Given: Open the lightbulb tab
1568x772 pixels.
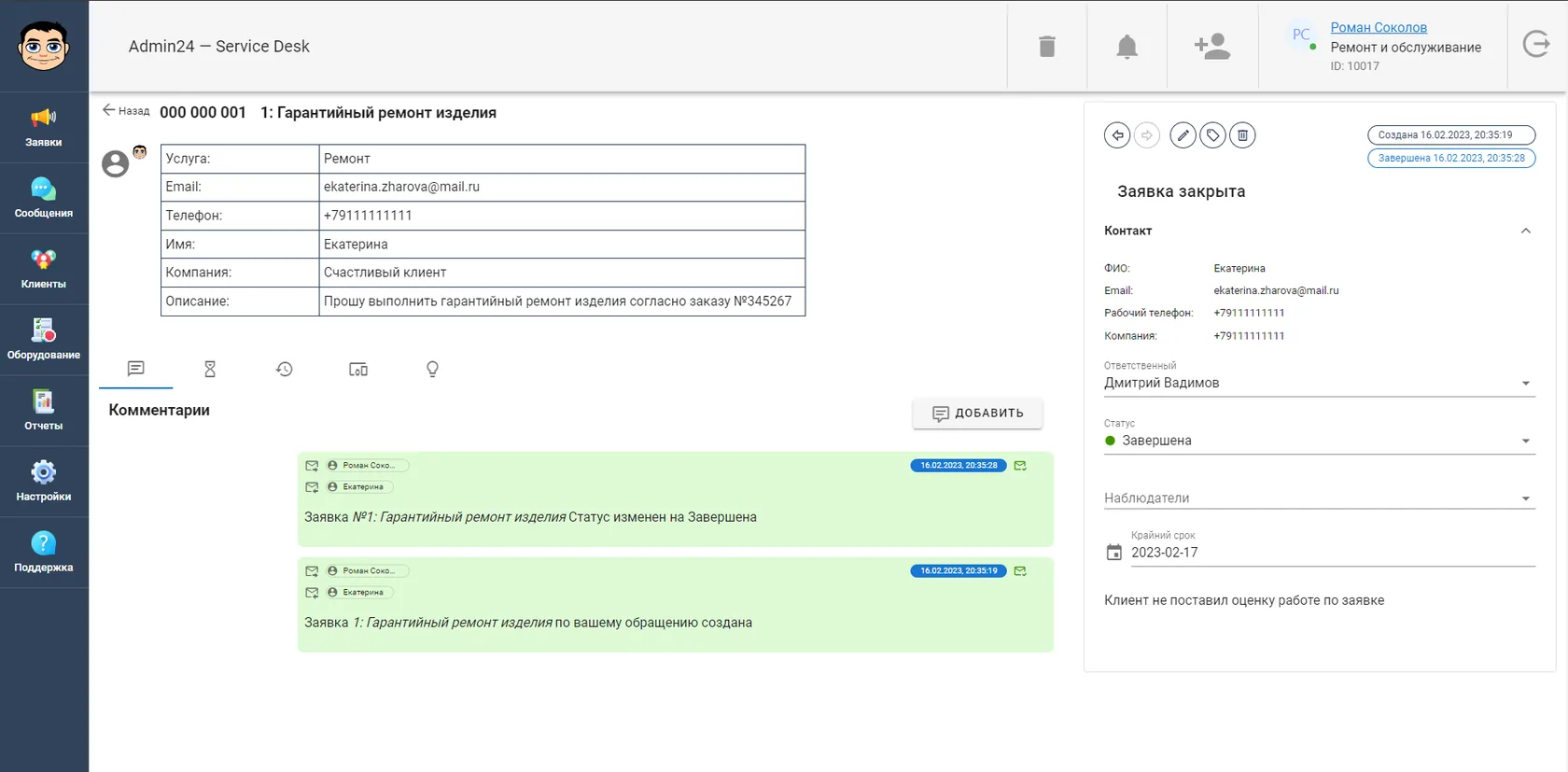Looking at the screenshot, I should click(x=432, y=369).
